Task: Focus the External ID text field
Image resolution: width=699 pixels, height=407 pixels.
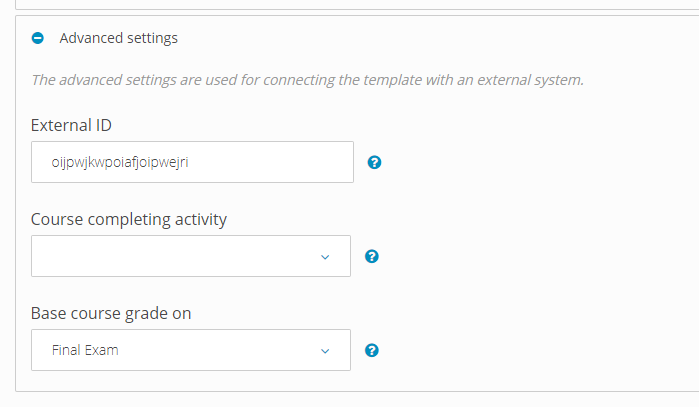Action: (193, 162)
